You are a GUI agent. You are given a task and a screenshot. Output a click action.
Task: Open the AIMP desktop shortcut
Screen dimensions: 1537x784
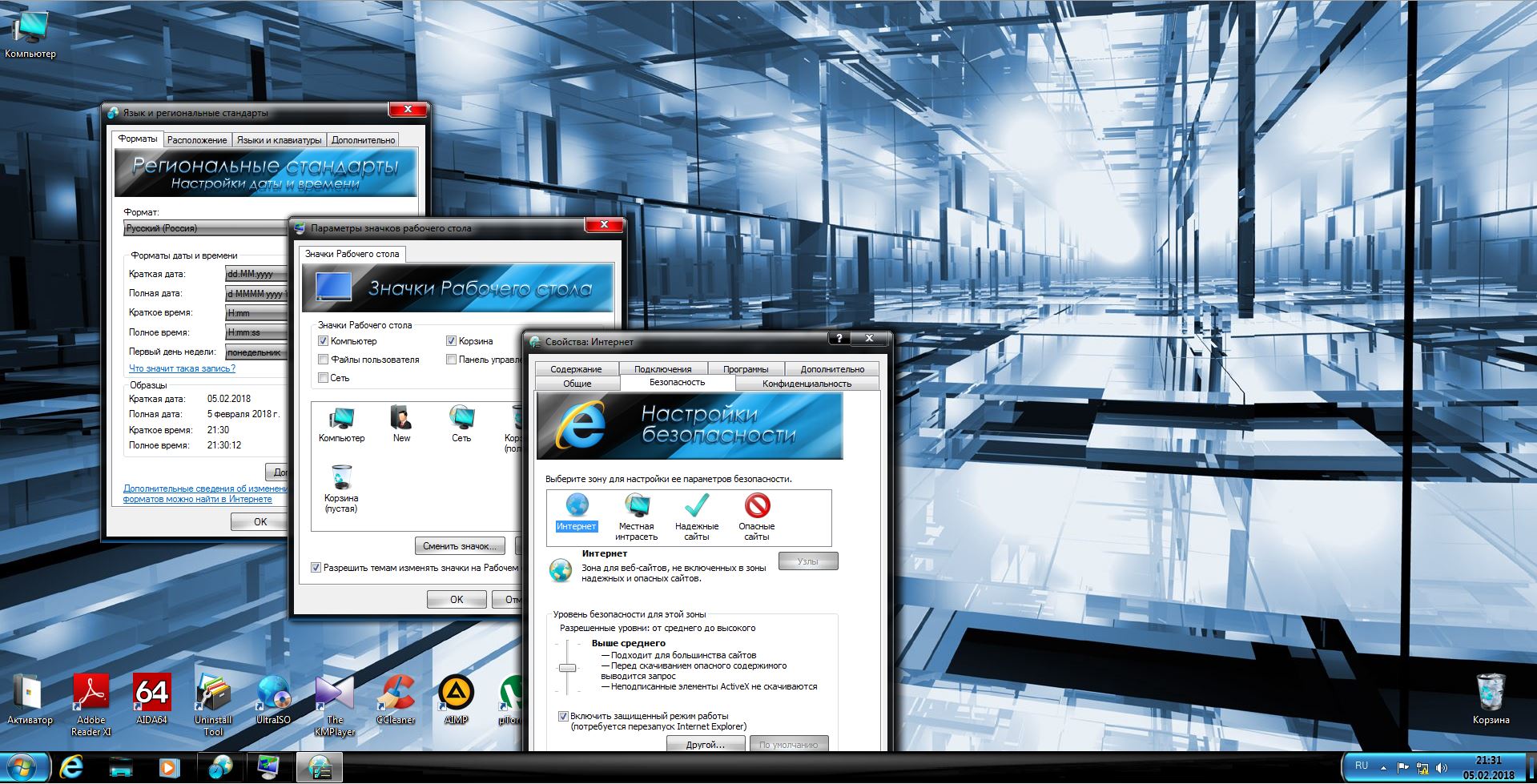point(456,698)
